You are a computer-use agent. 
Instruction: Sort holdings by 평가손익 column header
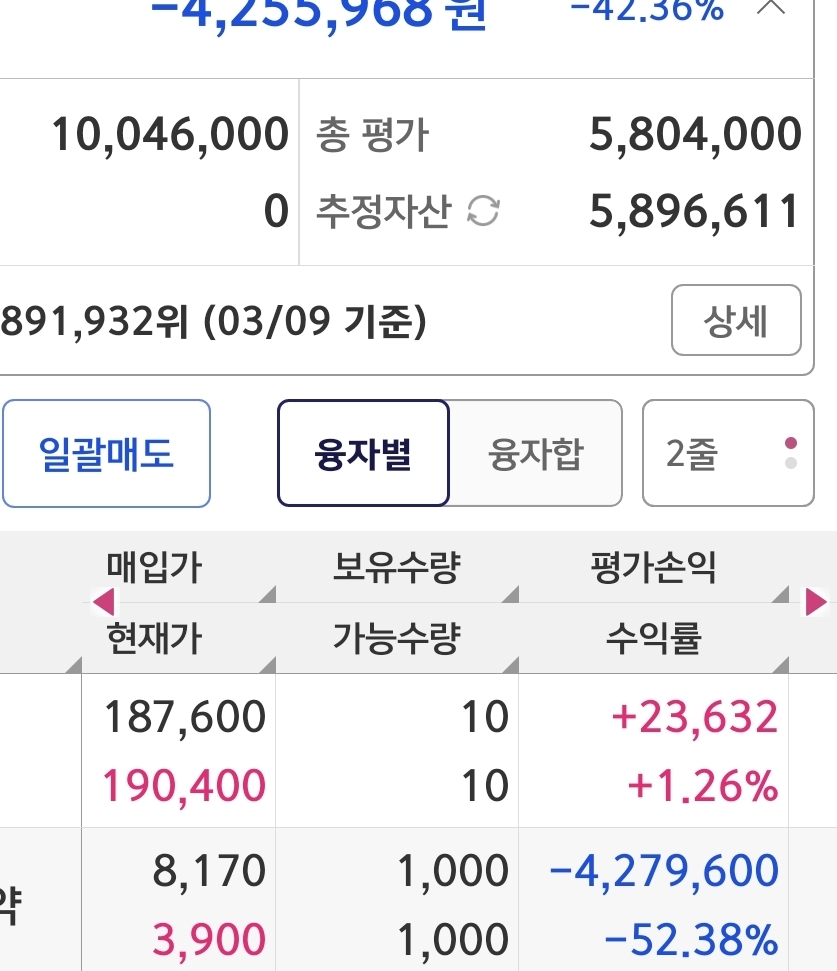[653, 569]
